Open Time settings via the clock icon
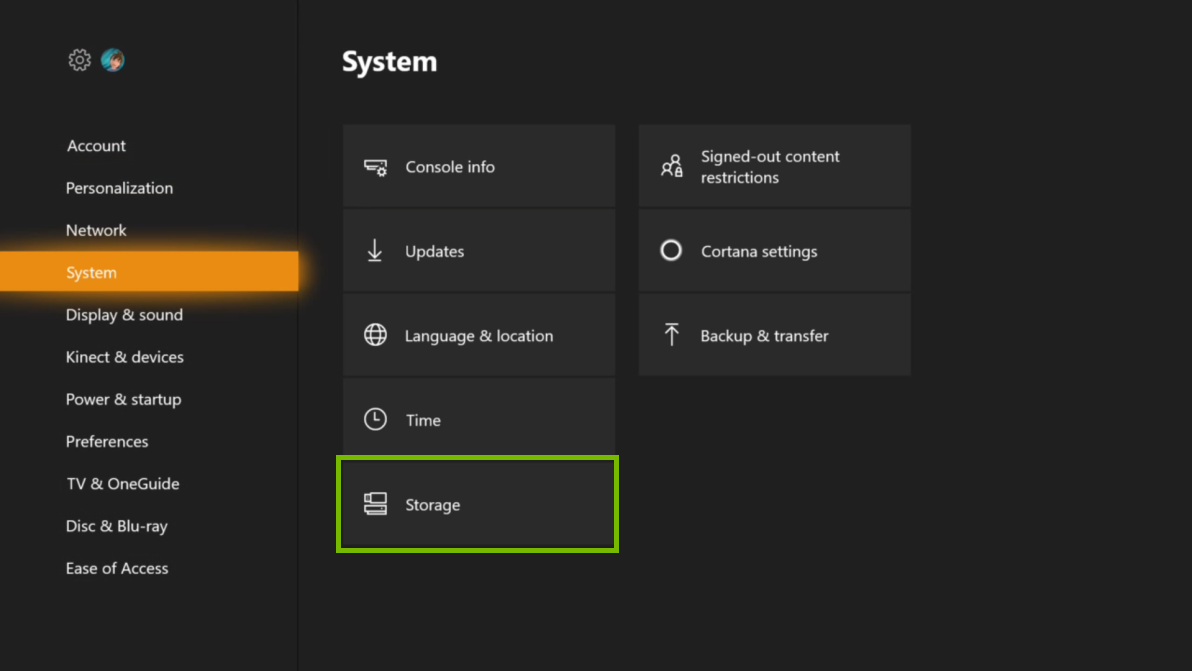Image resolution: width=1192 pixels, height=671 pixels. [374, 420]
